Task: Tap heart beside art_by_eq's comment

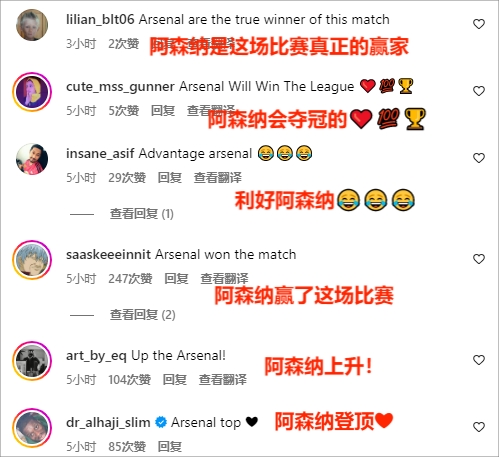Action: (479, 360)
